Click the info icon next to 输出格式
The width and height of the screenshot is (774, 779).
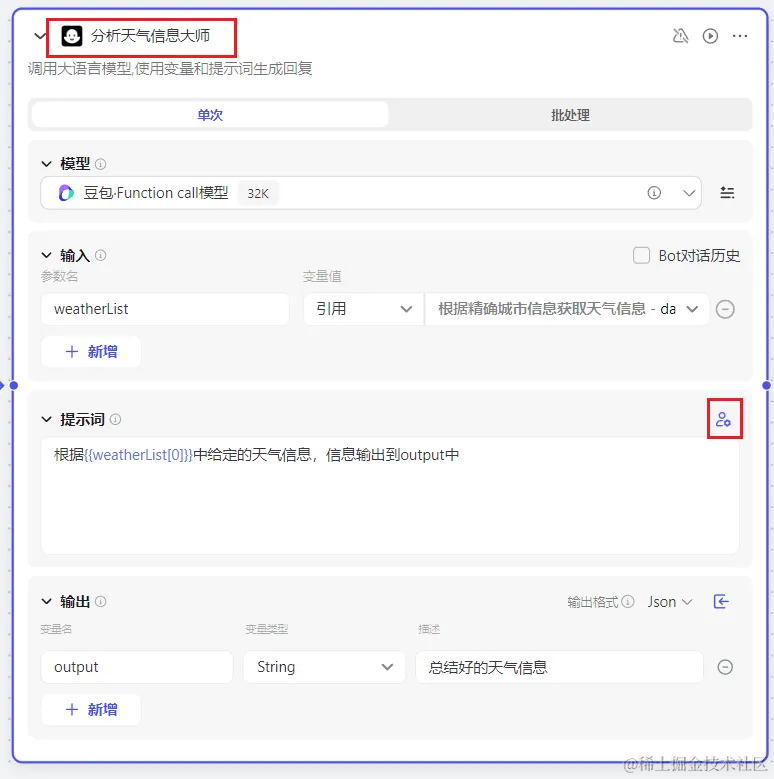click(628, 602)
